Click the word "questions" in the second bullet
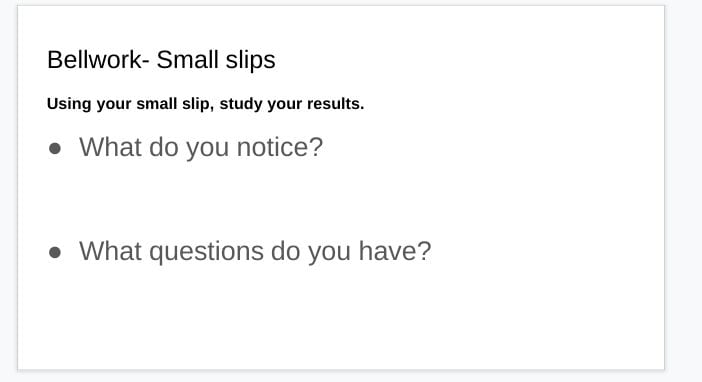 (206, 252)
